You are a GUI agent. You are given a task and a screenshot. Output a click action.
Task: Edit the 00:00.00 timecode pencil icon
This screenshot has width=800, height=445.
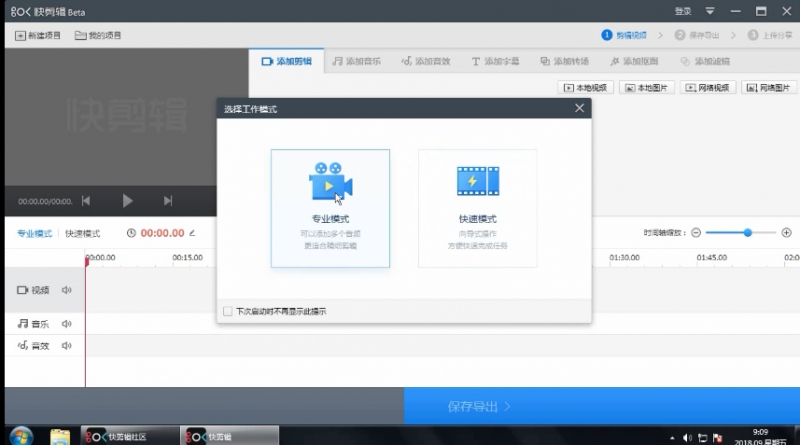click(192, 233)
